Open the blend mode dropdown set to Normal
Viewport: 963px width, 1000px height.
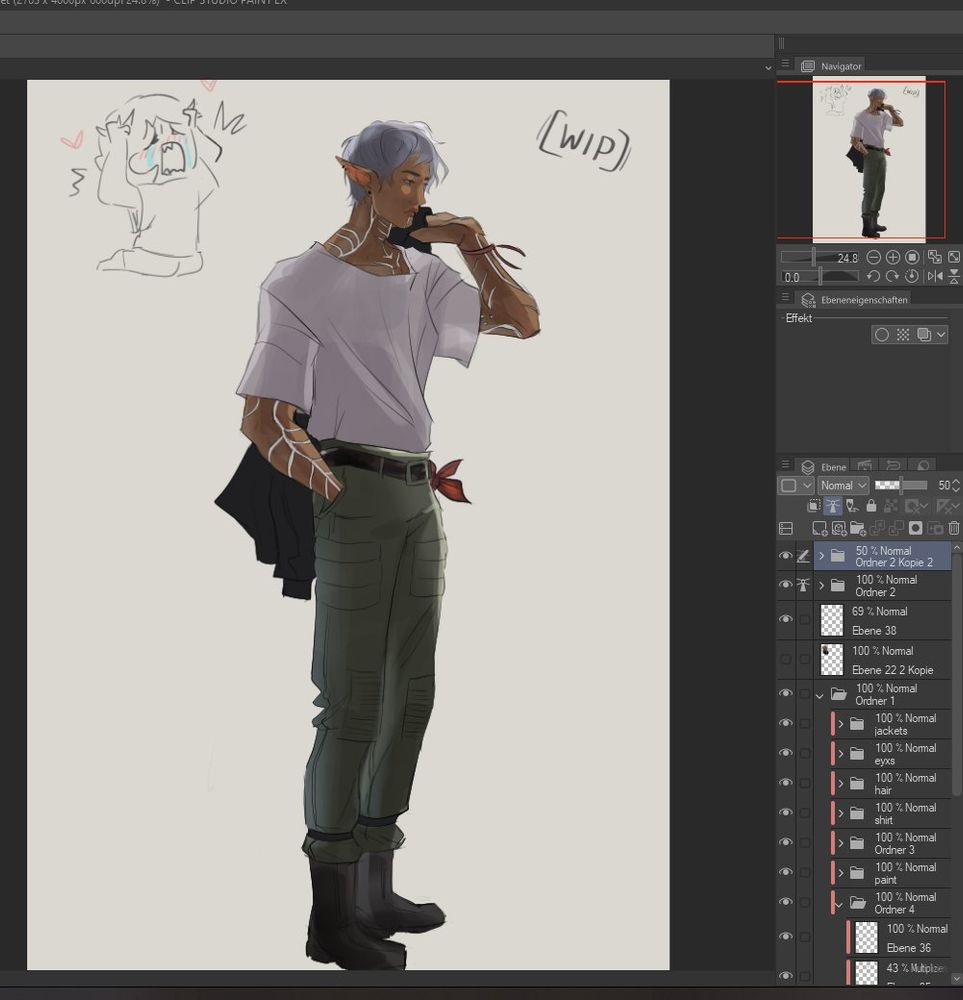843,485
